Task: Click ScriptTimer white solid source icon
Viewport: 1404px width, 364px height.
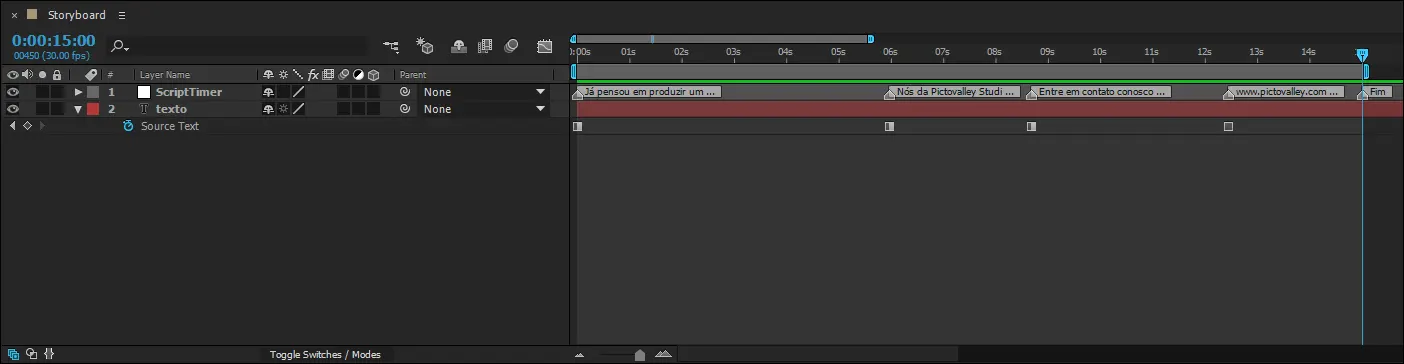Action: pyautogui.click(x=143, y=92)
